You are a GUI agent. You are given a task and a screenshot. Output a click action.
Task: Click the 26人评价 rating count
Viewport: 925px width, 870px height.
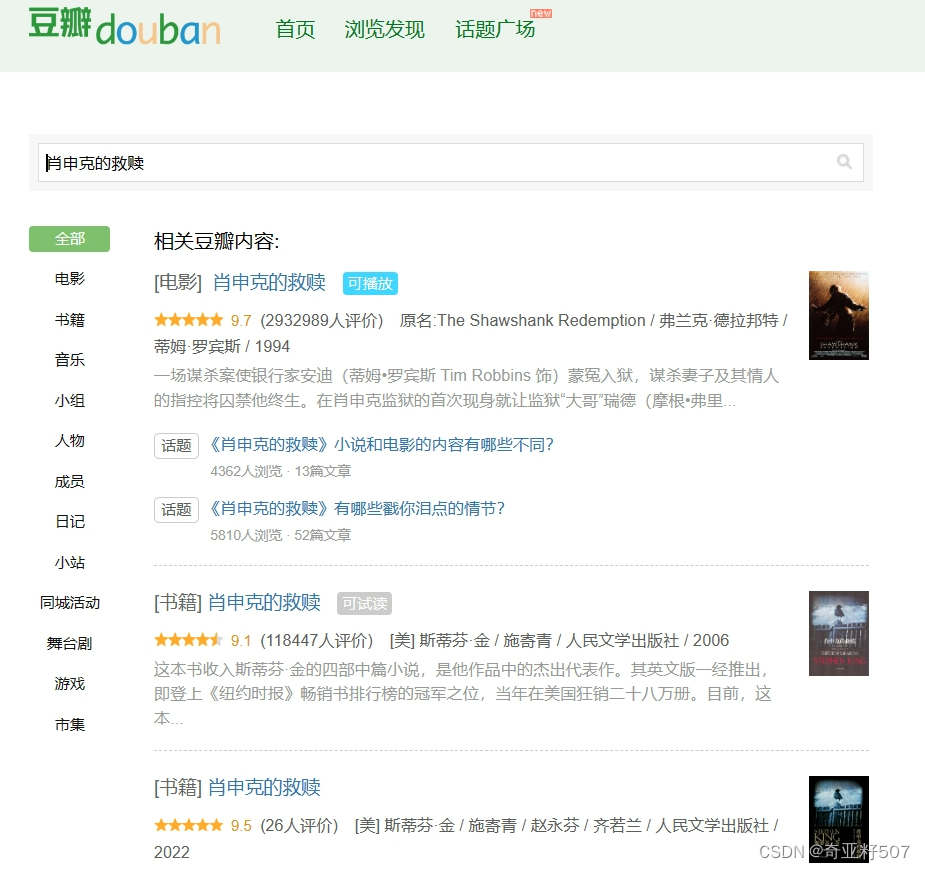click(x=299, y=825)
